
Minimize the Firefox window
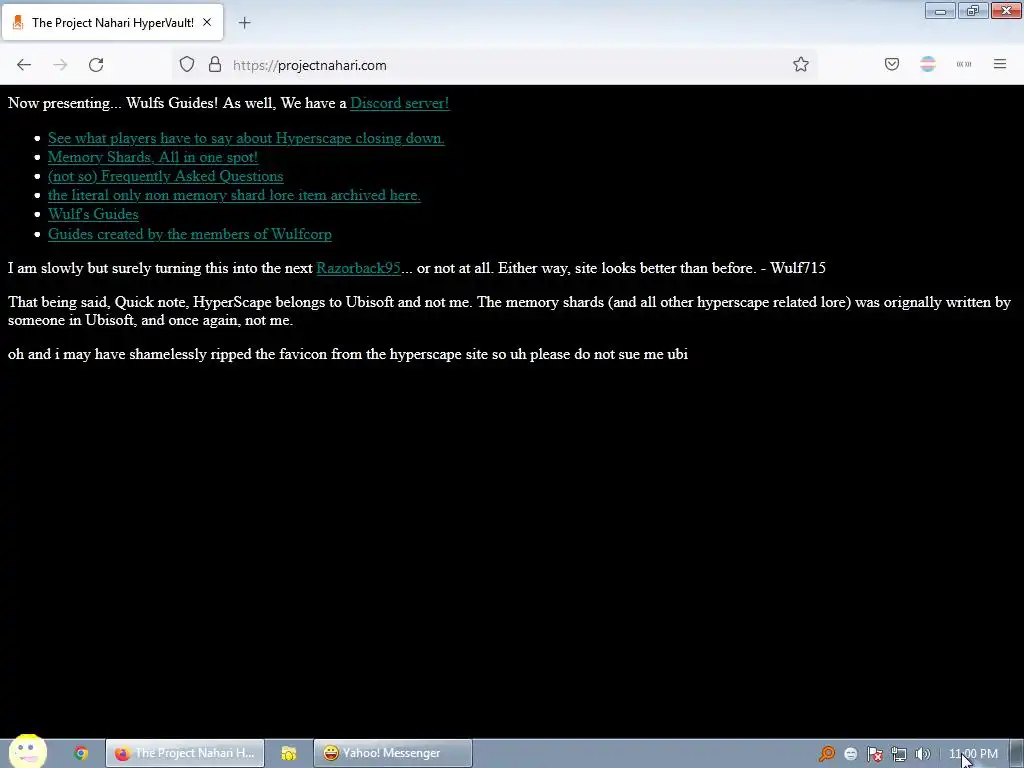(940, 11)
